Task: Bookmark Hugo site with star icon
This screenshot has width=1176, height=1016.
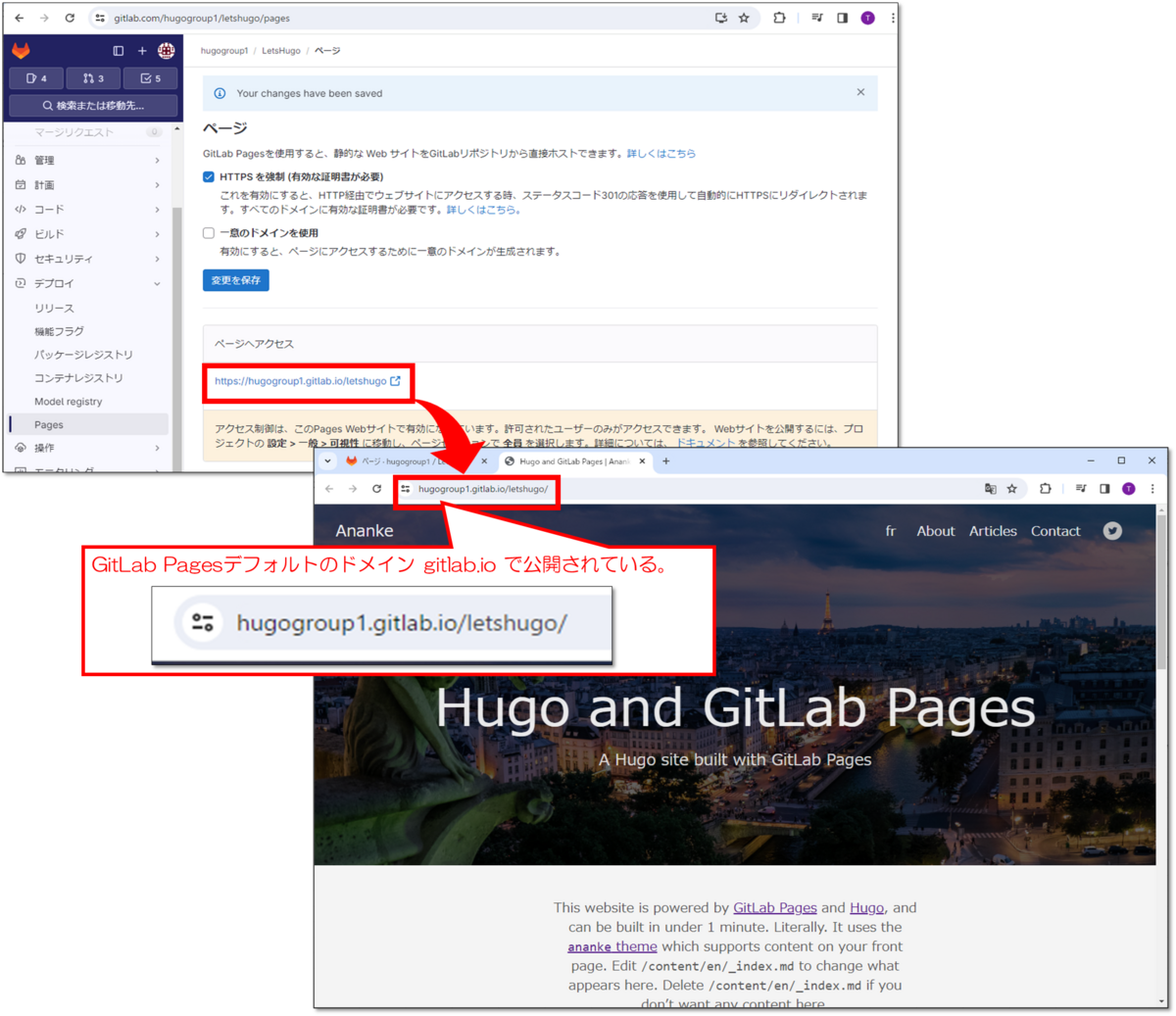Action: [x=1012, y=489]
